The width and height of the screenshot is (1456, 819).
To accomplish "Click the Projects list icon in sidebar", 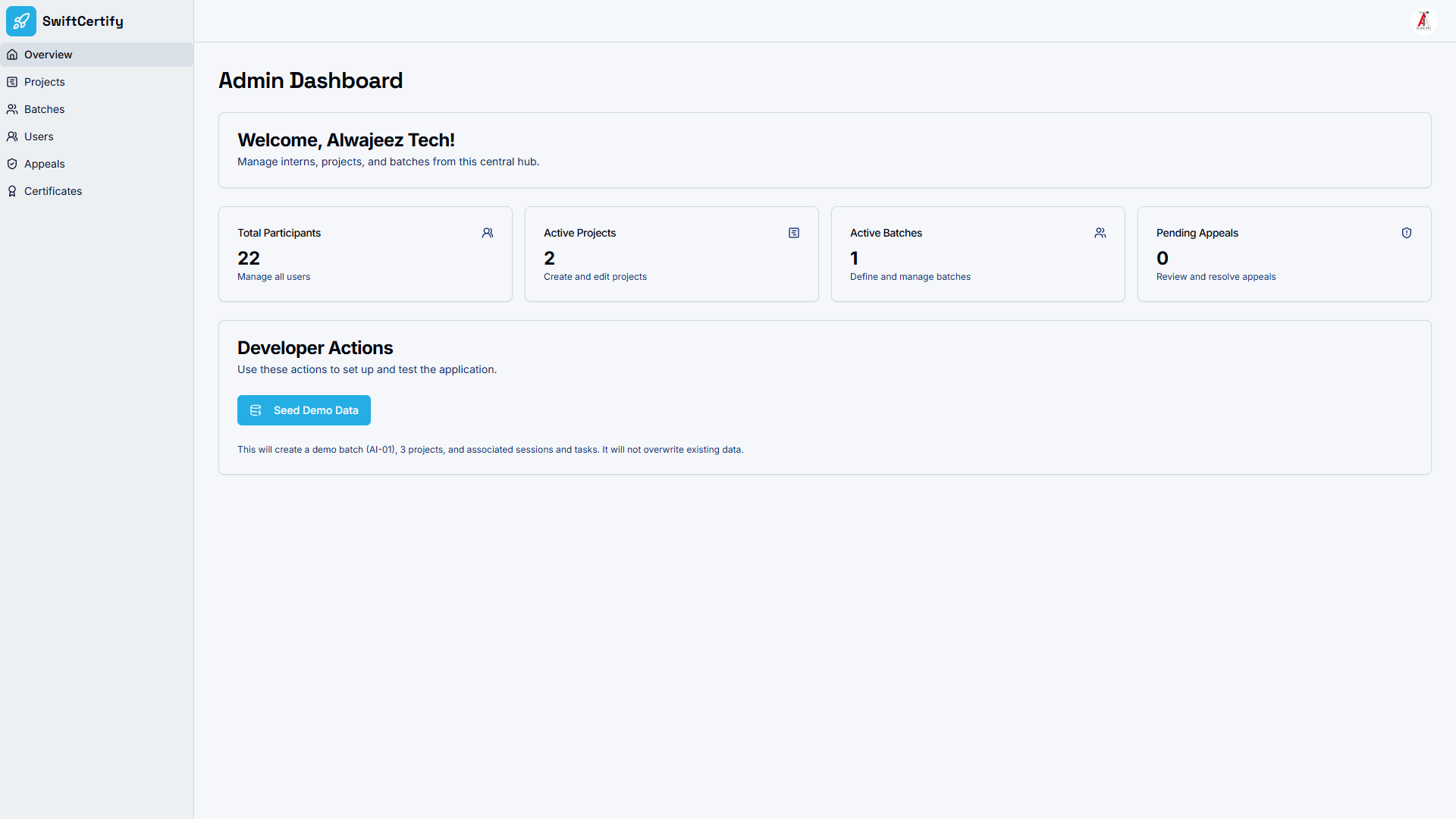I will point(12,82).
